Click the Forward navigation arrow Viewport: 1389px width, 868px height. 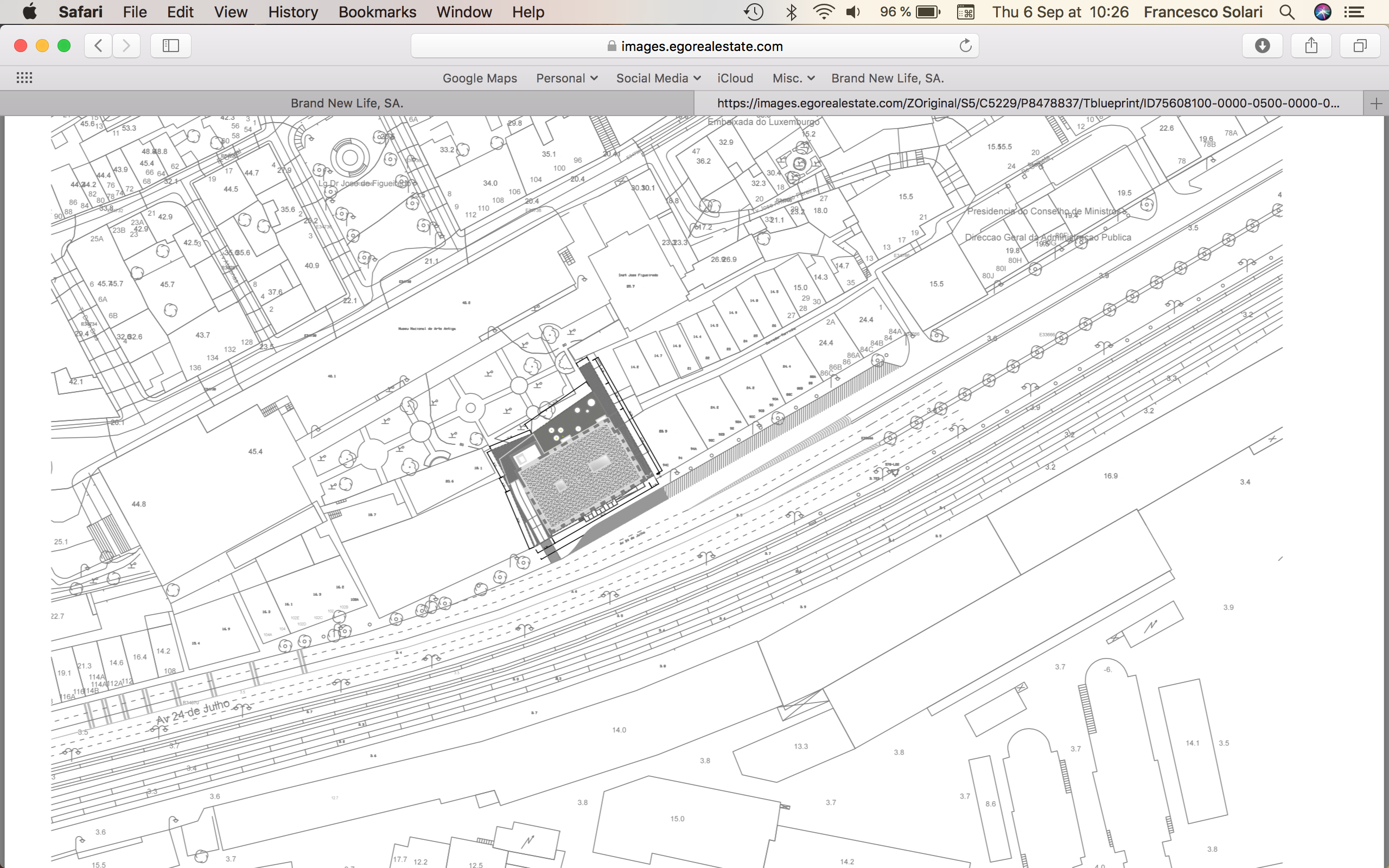pos(126,46)
